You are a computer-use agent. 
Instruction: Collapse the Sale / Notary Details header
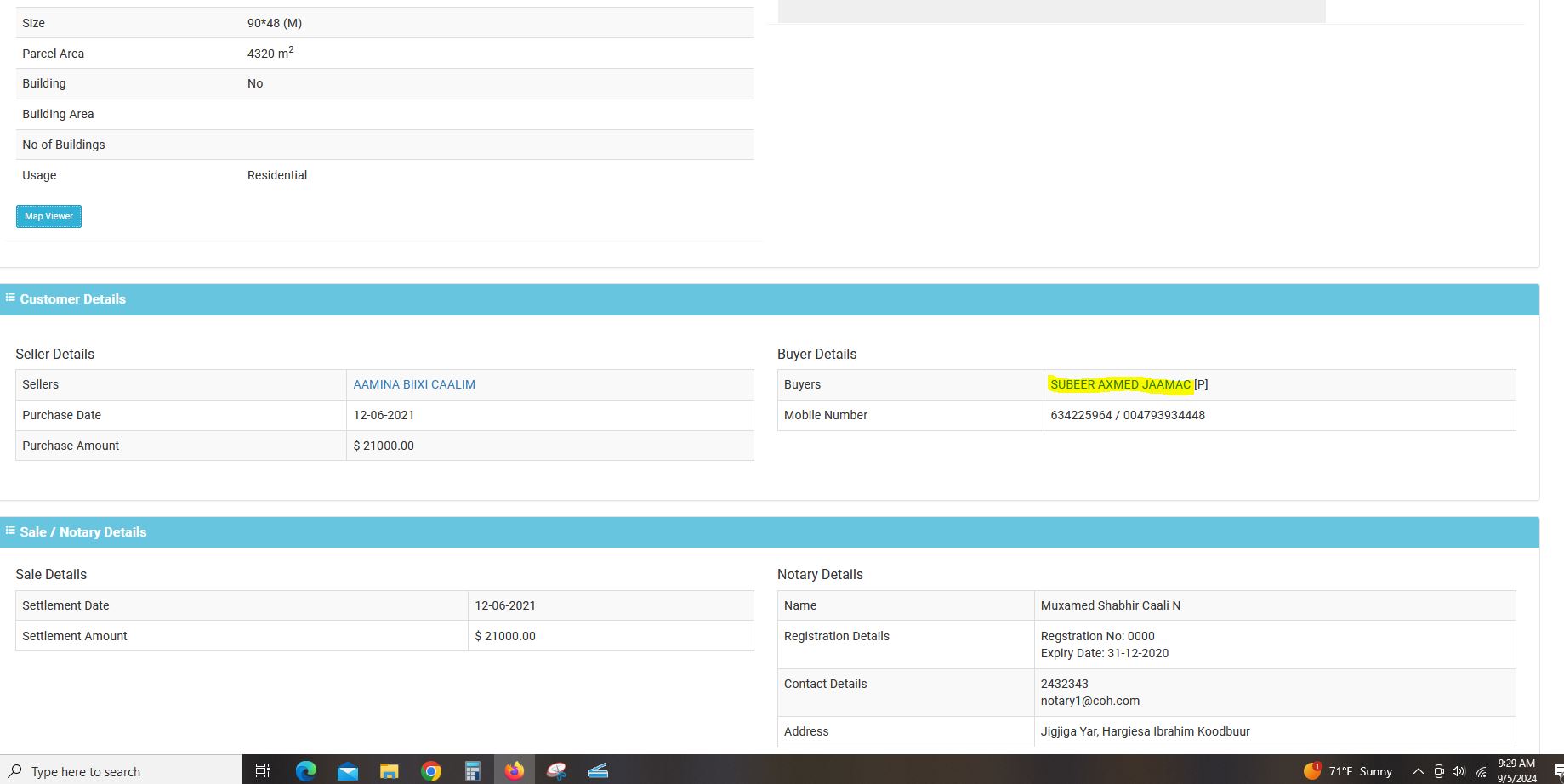tap(770, 532)
